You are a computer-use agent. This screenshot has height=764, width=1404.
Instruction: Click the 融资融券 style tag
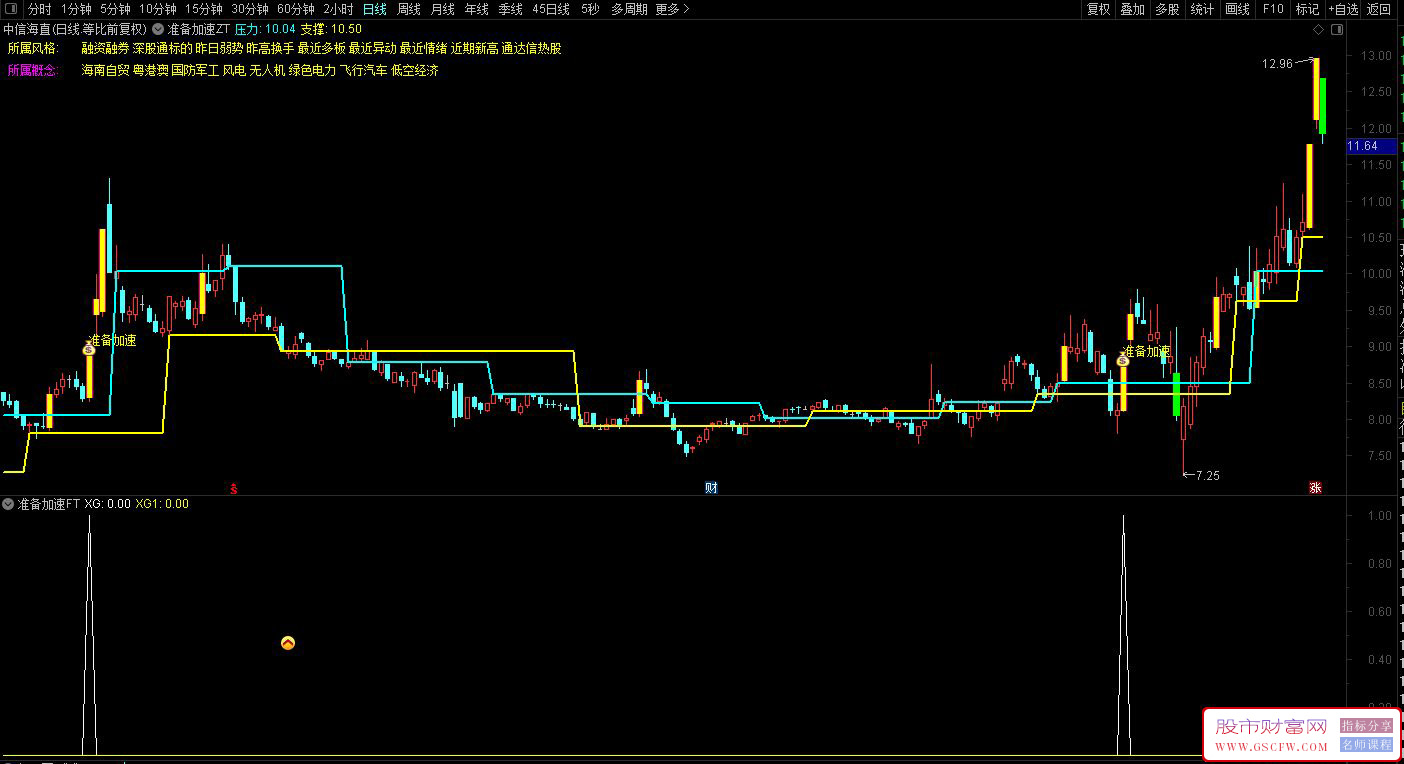tap(105, 48)
